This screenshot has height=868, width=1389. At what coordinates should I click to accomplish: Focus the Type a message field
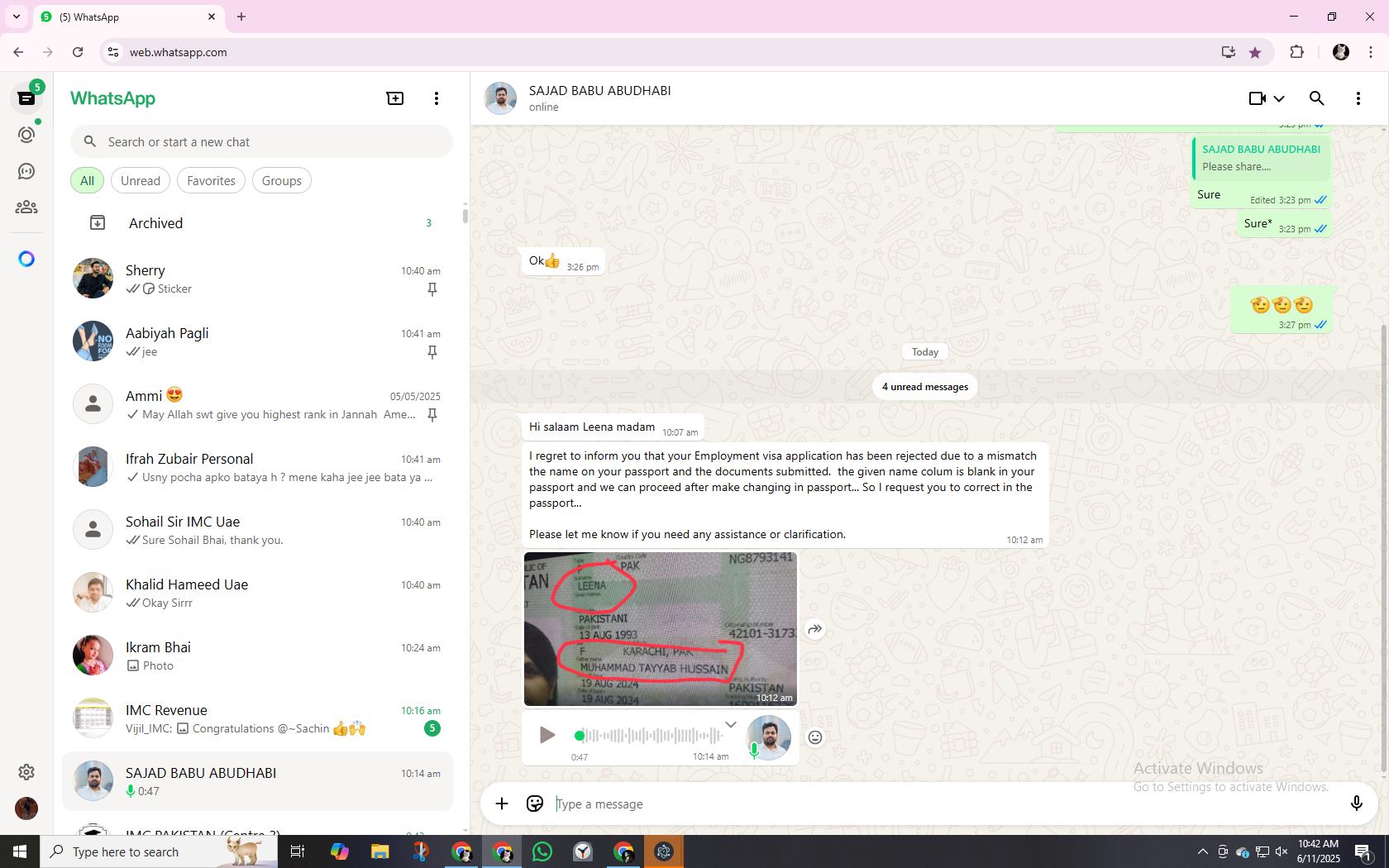click(x=947, y=804)
